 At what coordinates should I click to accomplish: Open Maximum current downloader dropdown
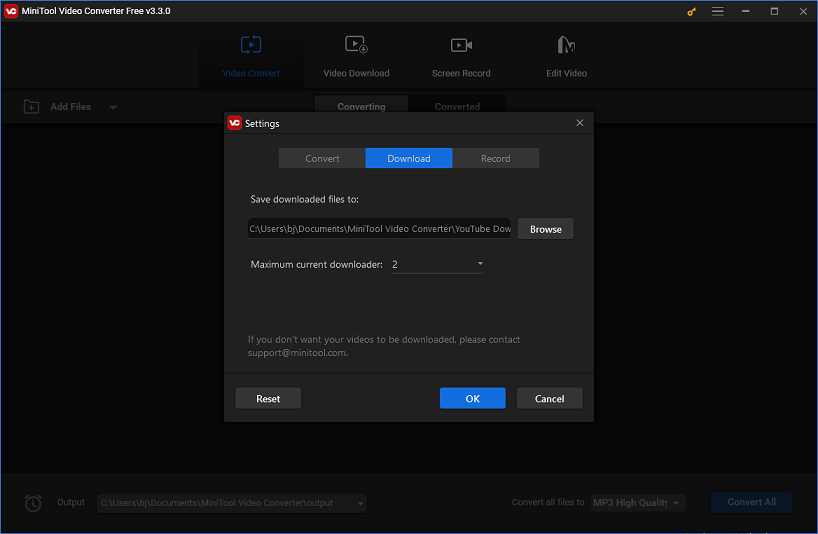437,264
